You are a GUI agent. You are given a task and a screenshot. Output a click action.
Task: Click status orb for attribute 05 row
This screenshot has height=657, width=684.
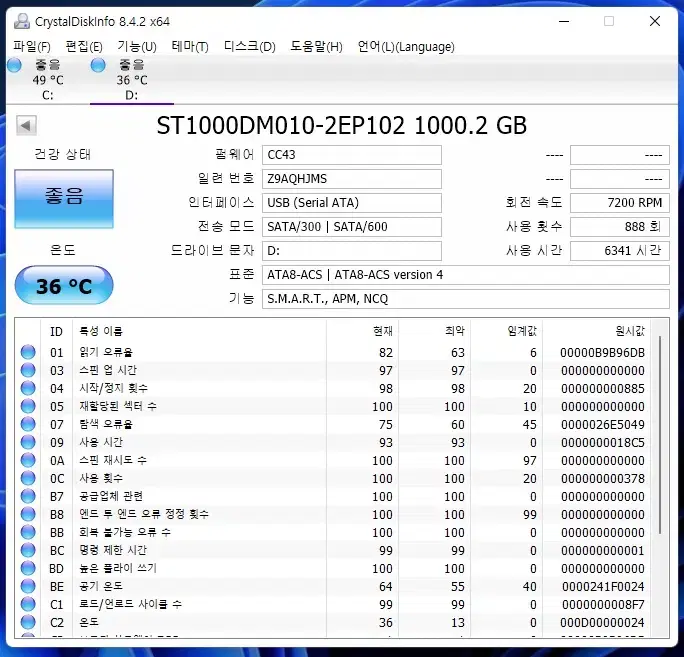pyautogui.click(x=28, y=406)
